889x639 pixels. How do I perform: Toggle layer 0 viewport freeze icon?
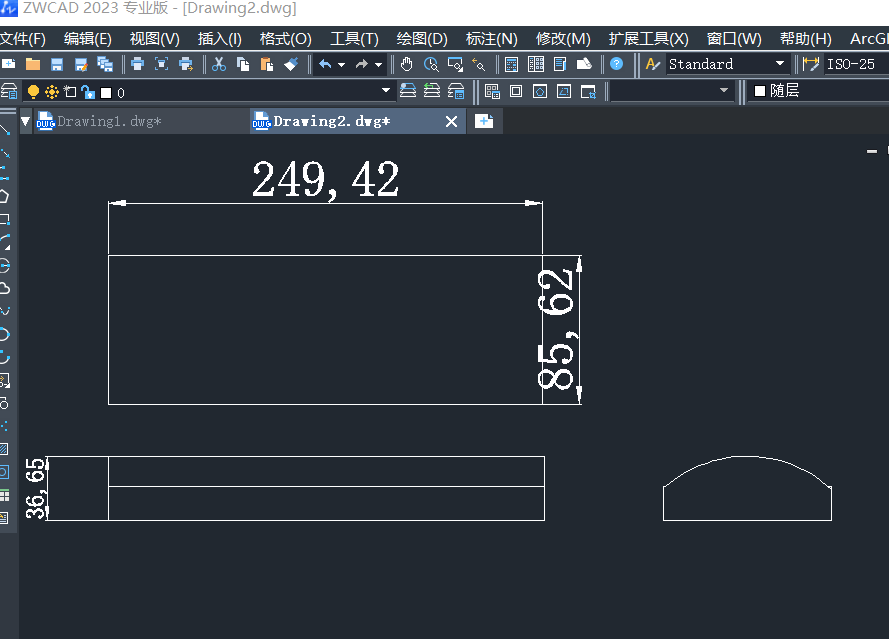click(x=70, y=91)
